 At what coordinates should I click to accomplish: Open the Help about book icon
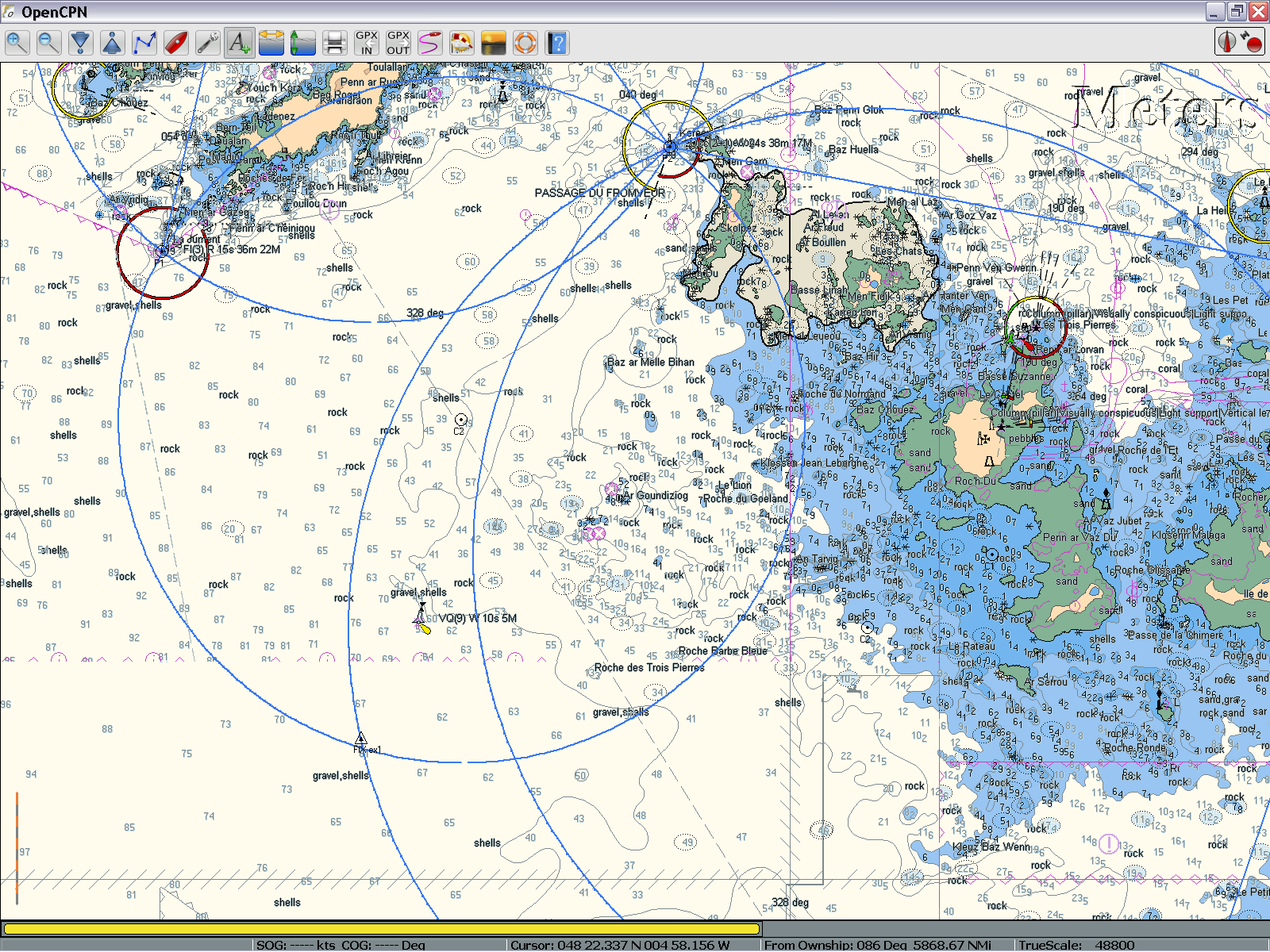pos(557,42)
